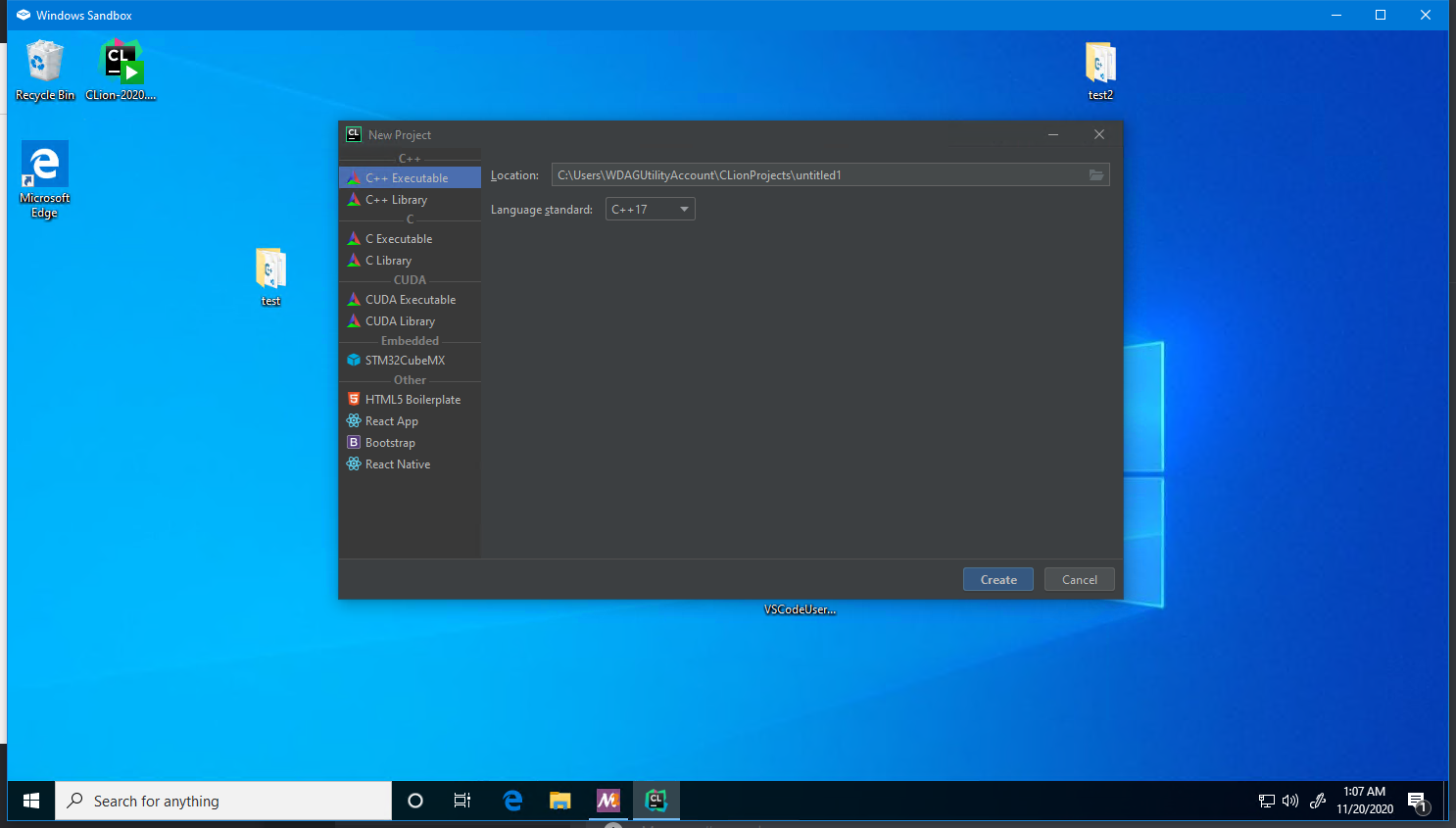The height and width of the screenshot is (828, 1456).
Task: Open File Explorer from taskbar
Action: click(559, 801)
